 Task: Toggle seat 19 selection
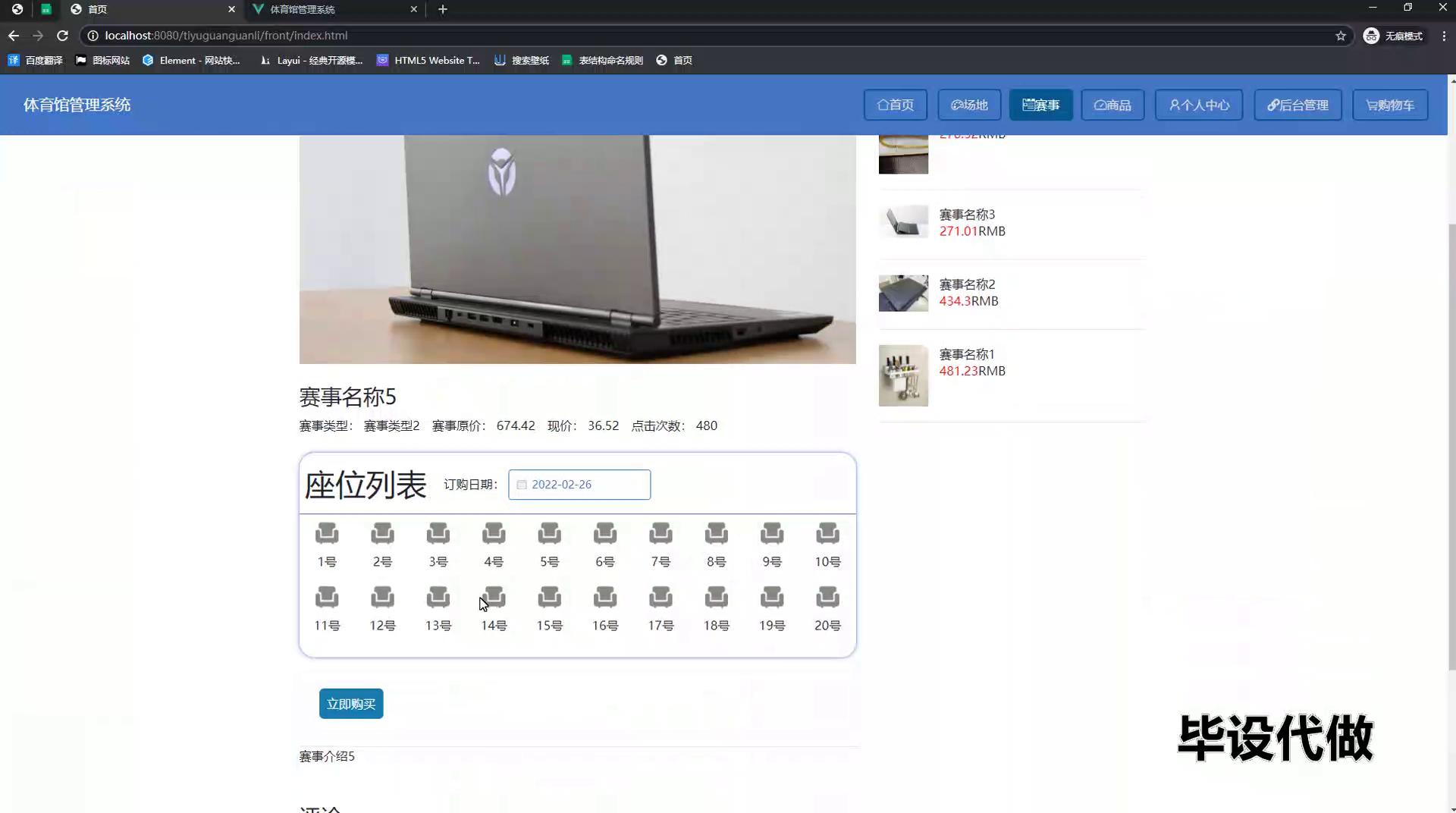coord(771,598)
